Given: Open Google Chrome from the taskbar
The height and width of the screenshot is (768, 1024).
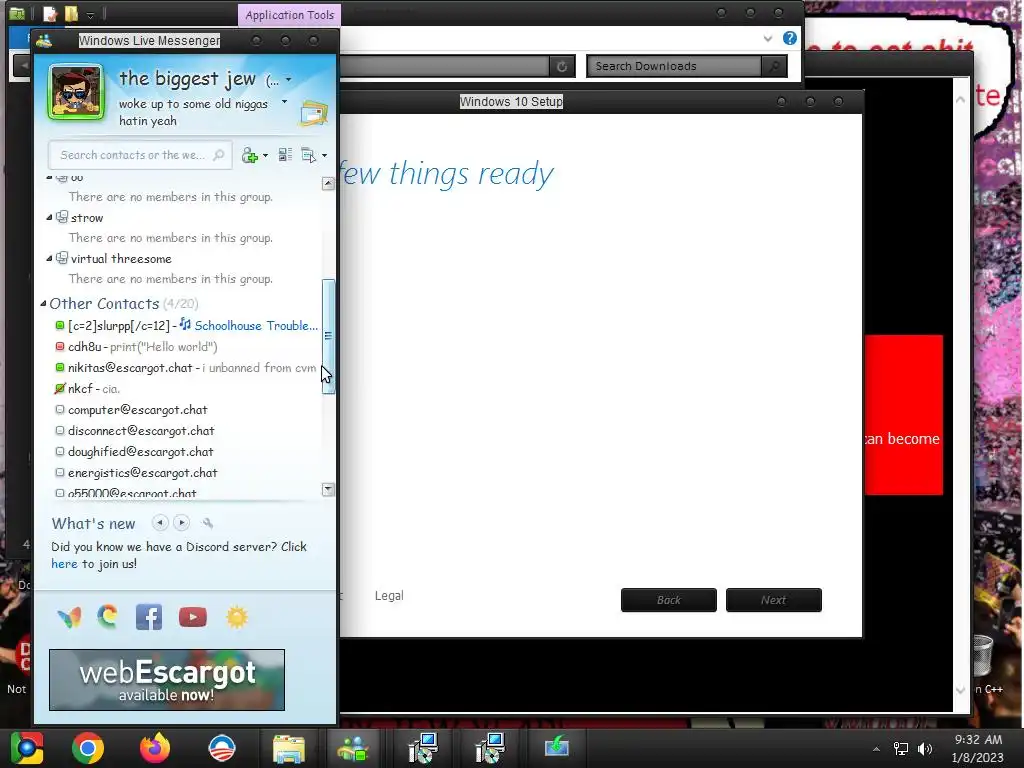Looking at the screenshot, I should [x=88, y=748].
